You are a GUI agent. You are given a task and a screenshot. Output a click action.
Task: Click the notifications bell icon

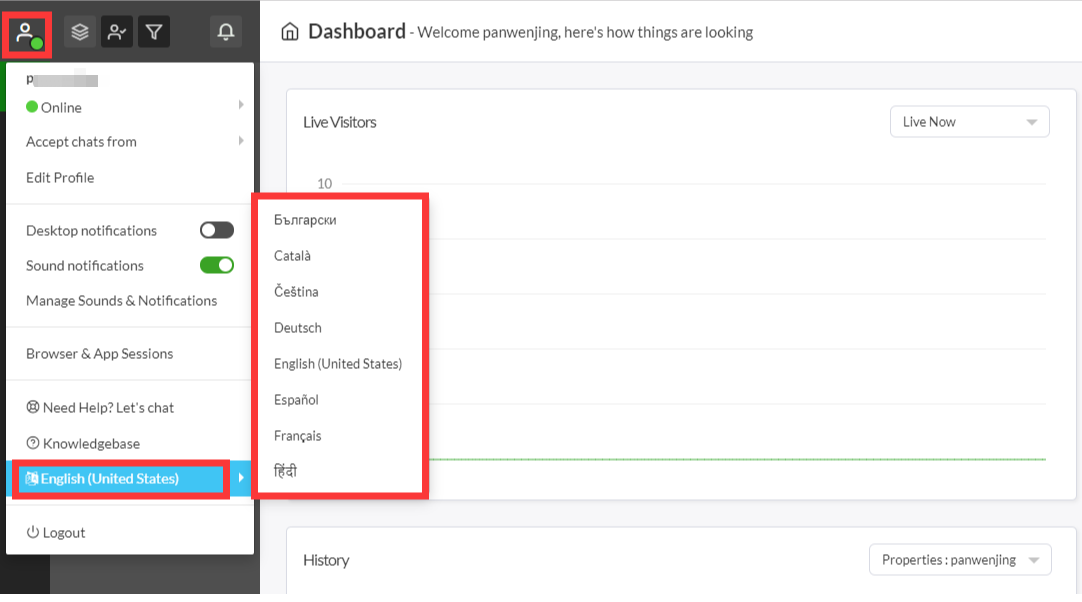pos(226,33)
